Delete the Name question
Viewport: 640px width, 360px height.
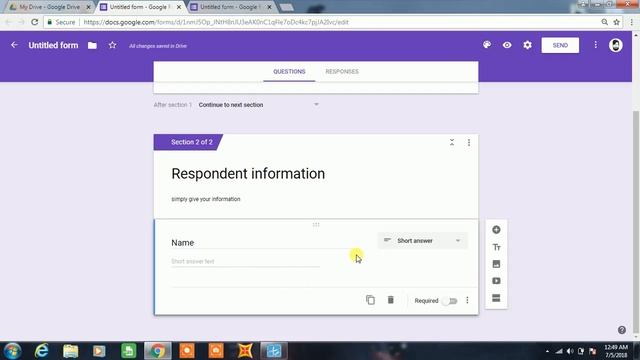tap(391, 300)
